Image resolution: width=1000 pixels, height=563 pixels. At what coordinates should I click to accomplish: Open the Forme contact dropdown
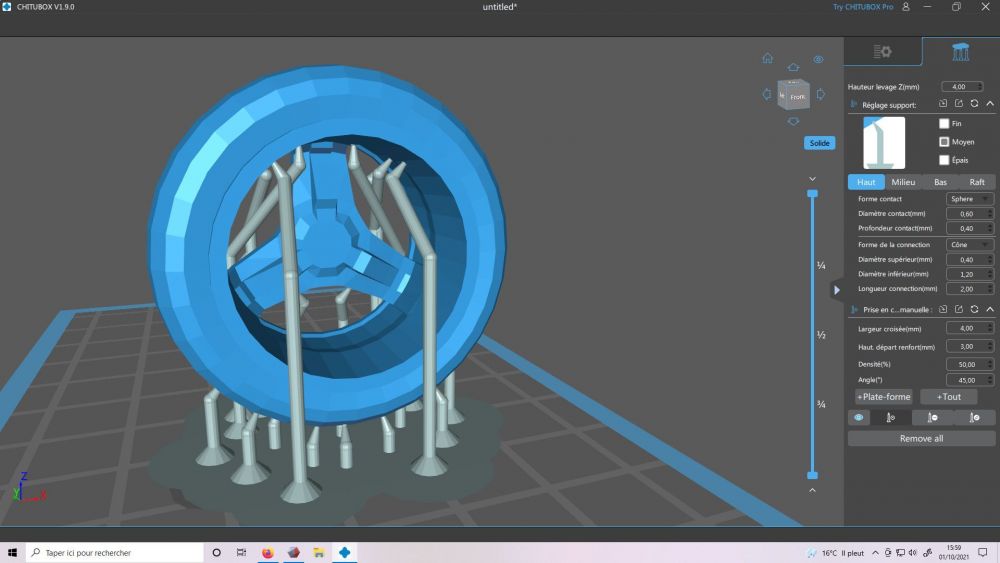pos(970,199)
